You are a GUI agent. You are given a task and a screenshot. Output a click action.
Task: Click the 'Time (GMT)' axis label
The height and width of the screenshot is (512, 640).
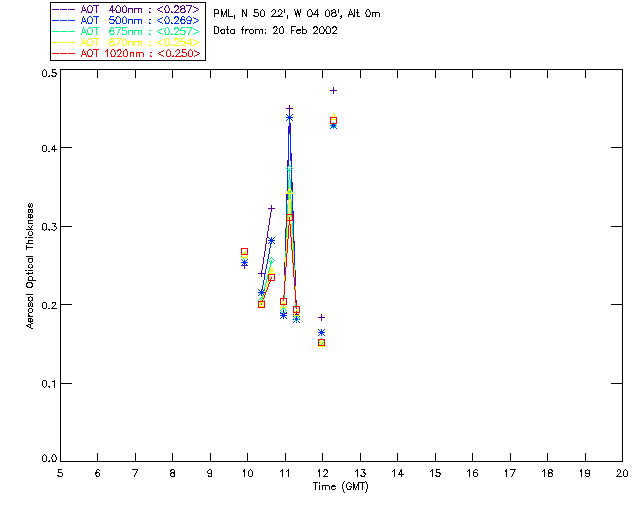(x=340, y=486)
